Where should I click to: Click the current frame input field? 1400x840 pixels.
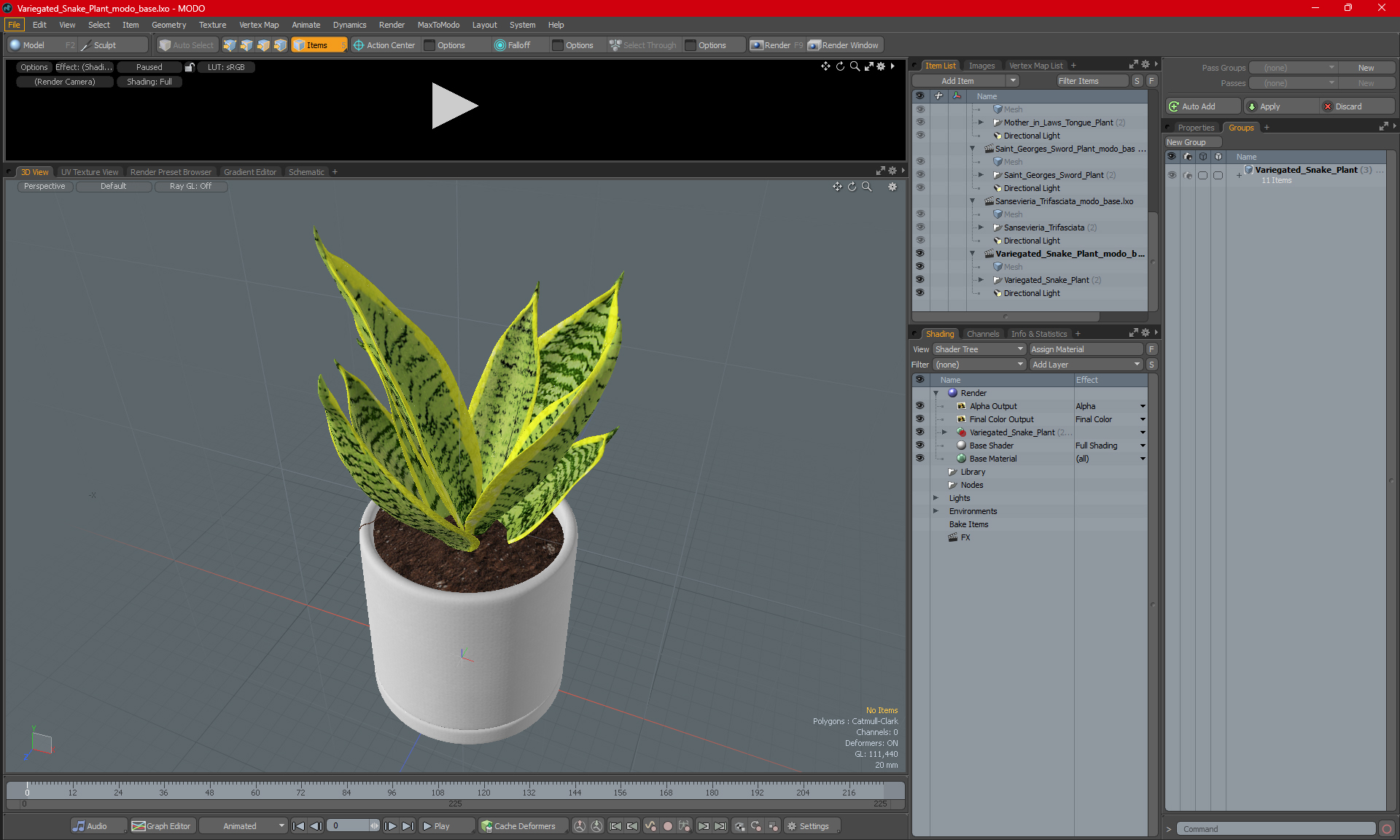(349, 826)
